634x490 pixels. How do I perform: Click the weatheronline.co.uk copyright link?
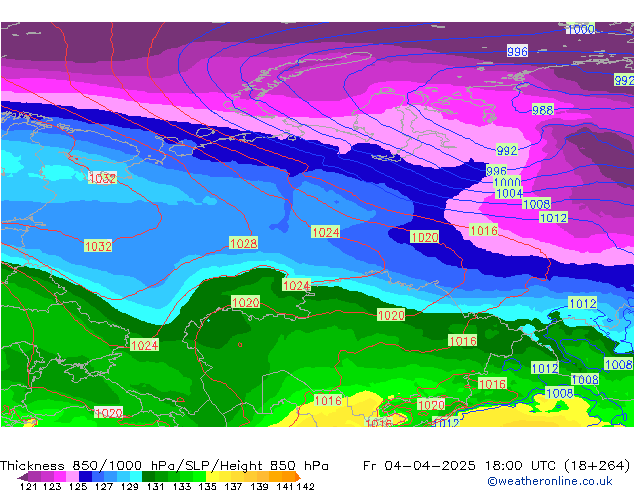point(550,481)
